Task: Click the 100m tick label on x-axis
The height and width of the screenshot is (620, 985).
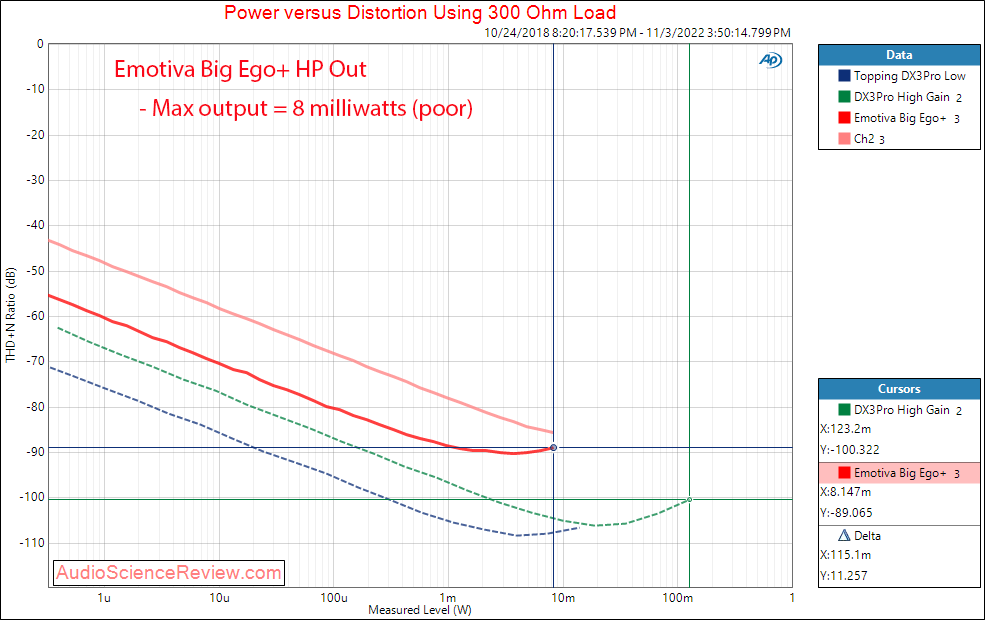Action: point(677,597)
